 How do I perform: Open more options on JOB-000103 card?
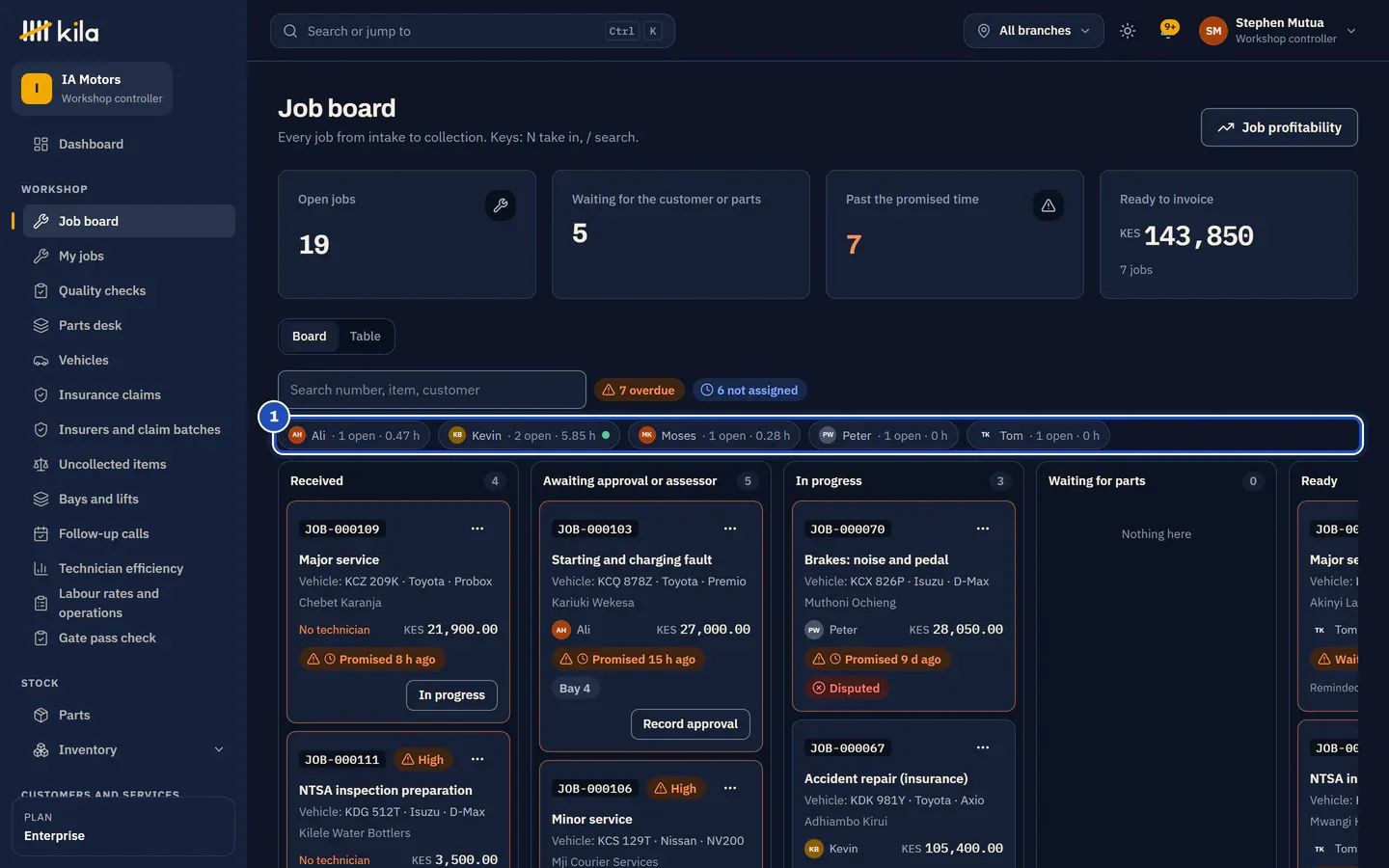tap(730, 529)
